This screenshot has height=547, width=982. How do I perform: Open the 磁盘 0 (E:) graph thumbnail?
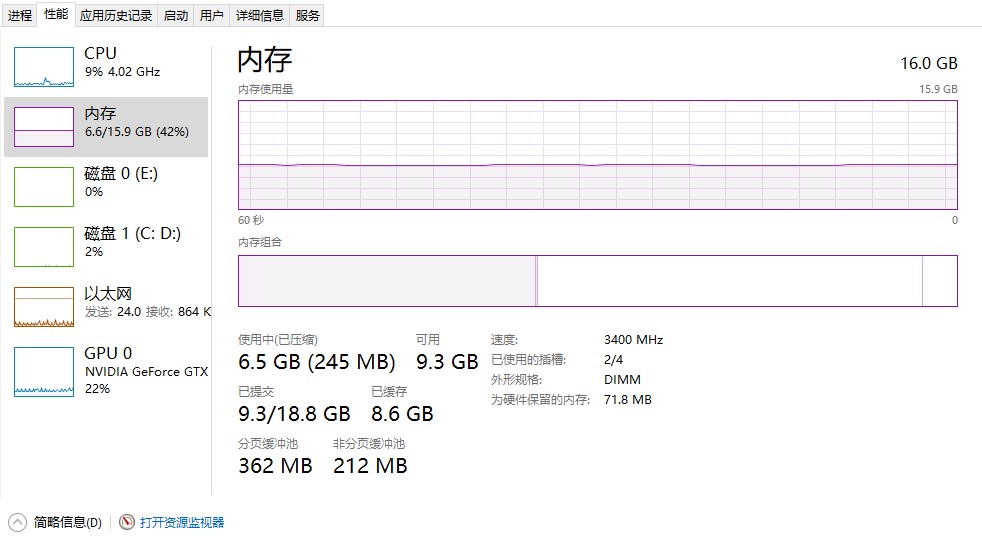(x=44, y=187)
